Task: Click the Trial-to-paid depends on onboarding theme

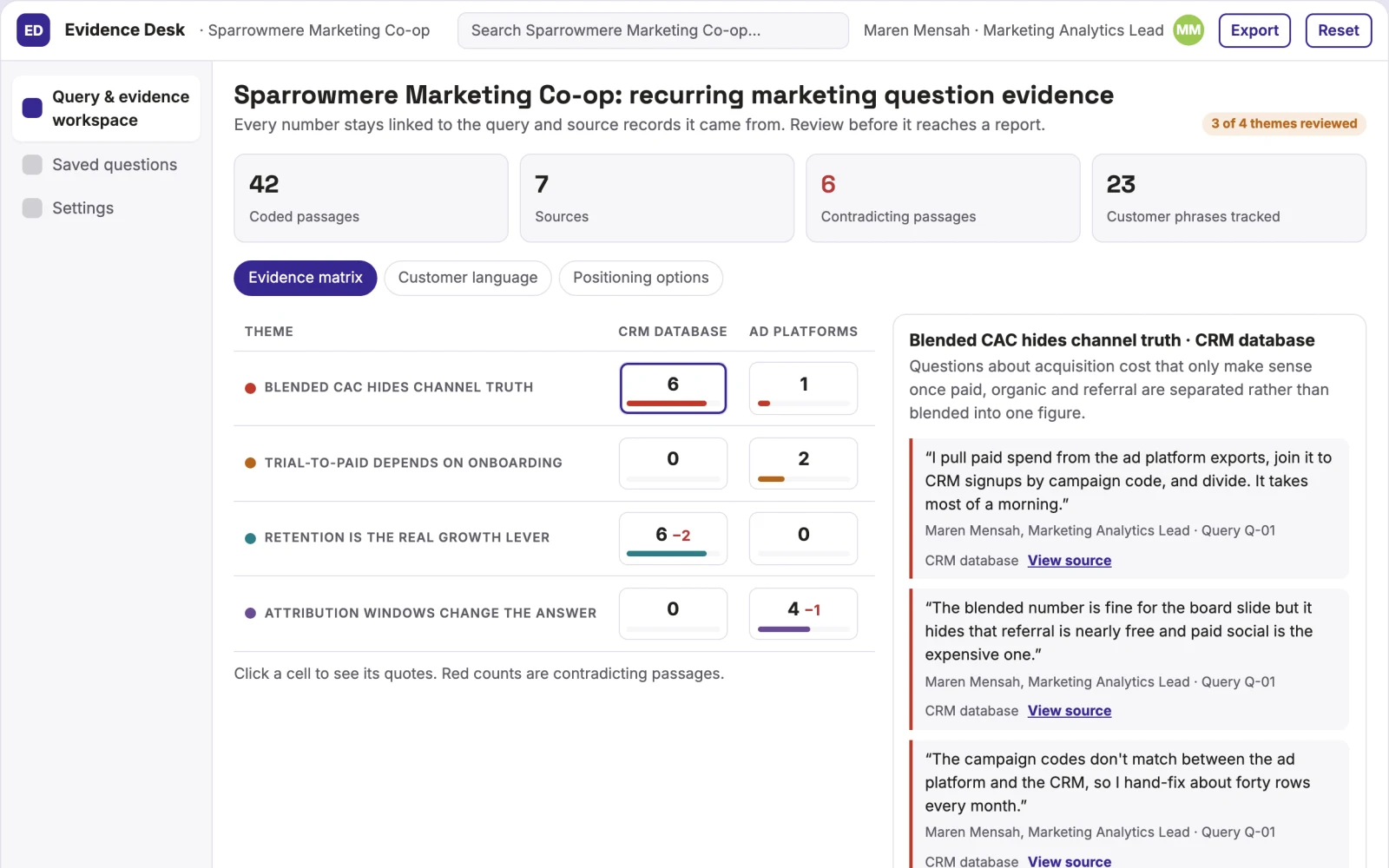Action: click(x=413, y=463)
